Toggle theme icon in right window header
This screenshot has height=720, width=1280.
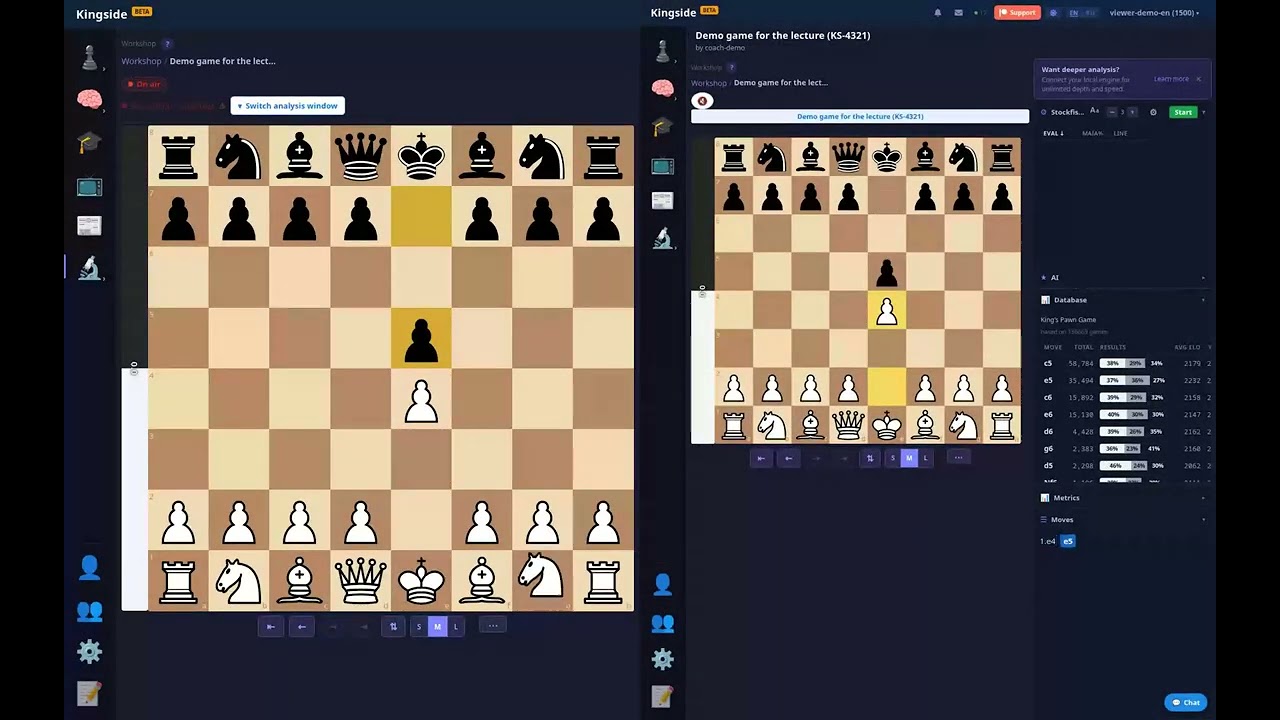tap(1053, 13)
